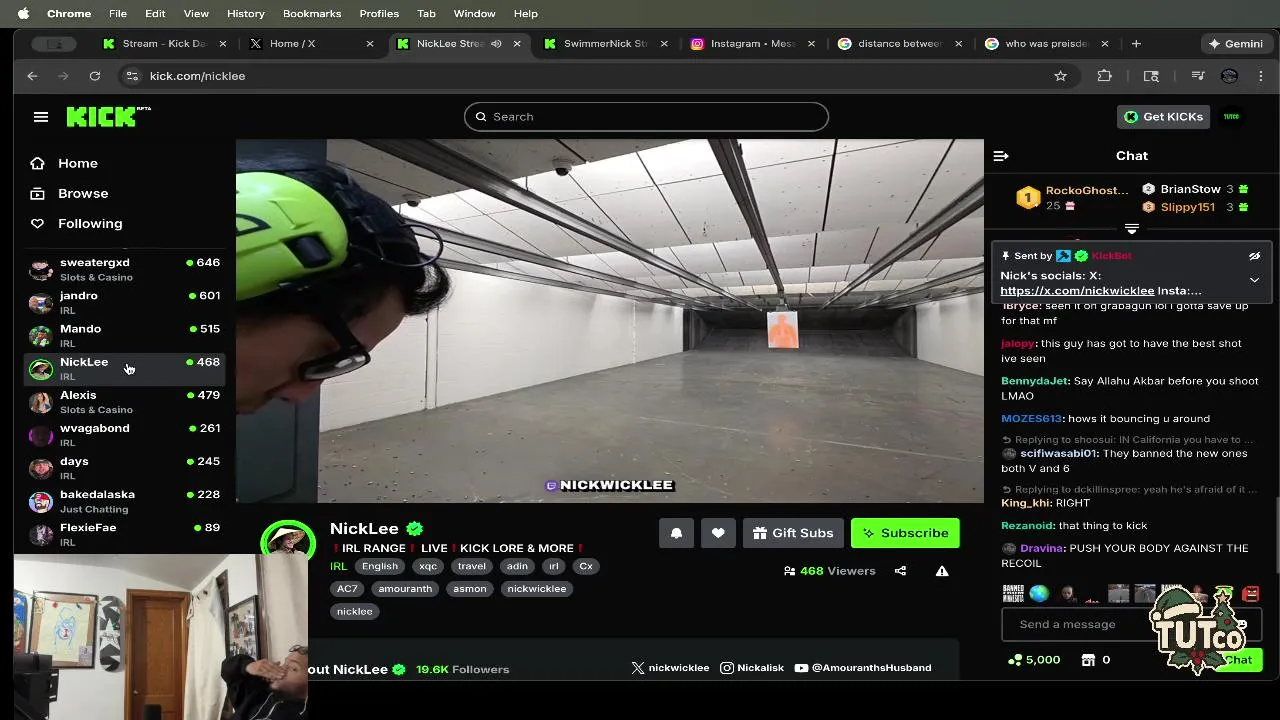Open the x.com/nickwicklee link in pinned message

point(1077,291)
